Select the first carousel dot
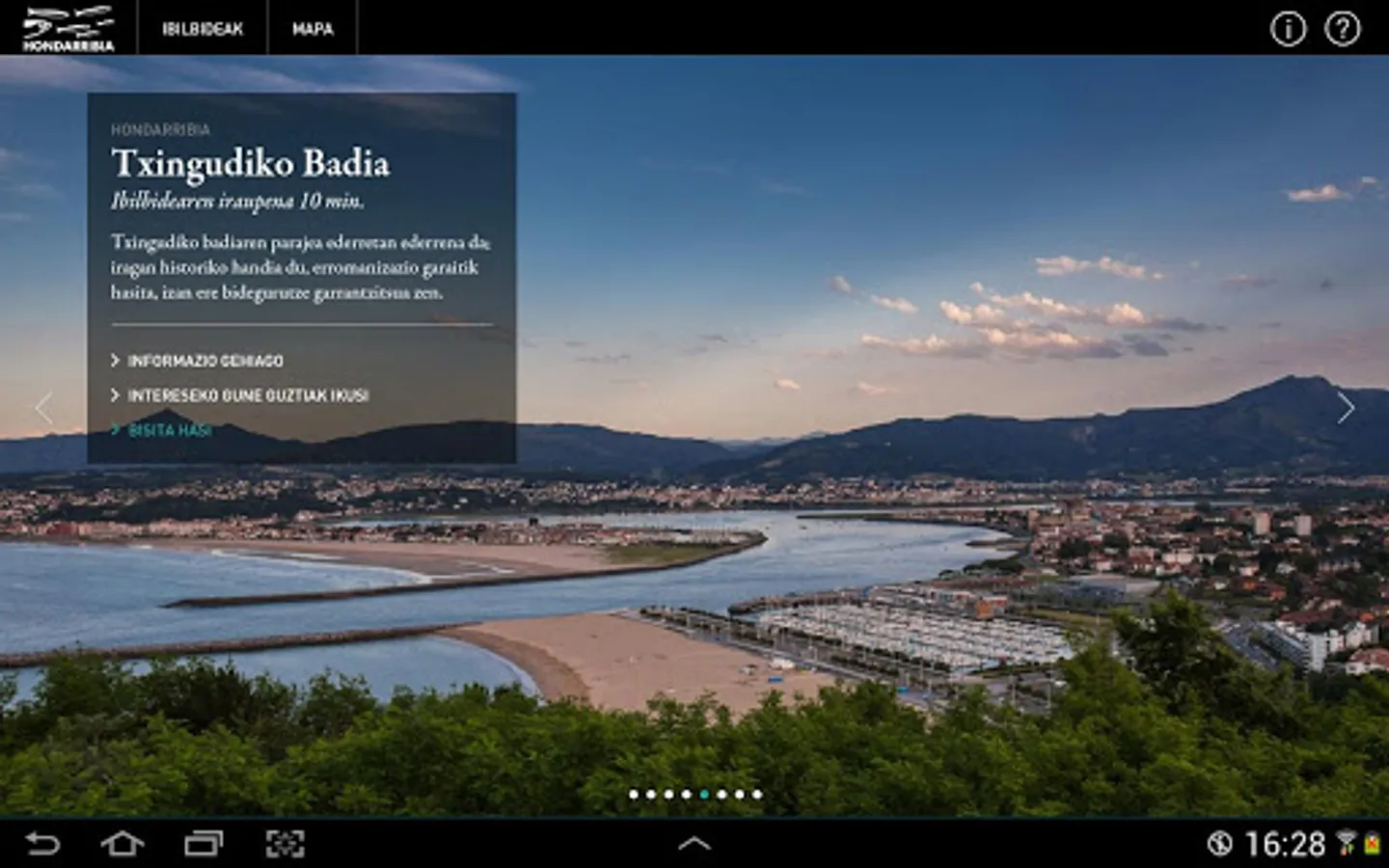 point(634,795)
